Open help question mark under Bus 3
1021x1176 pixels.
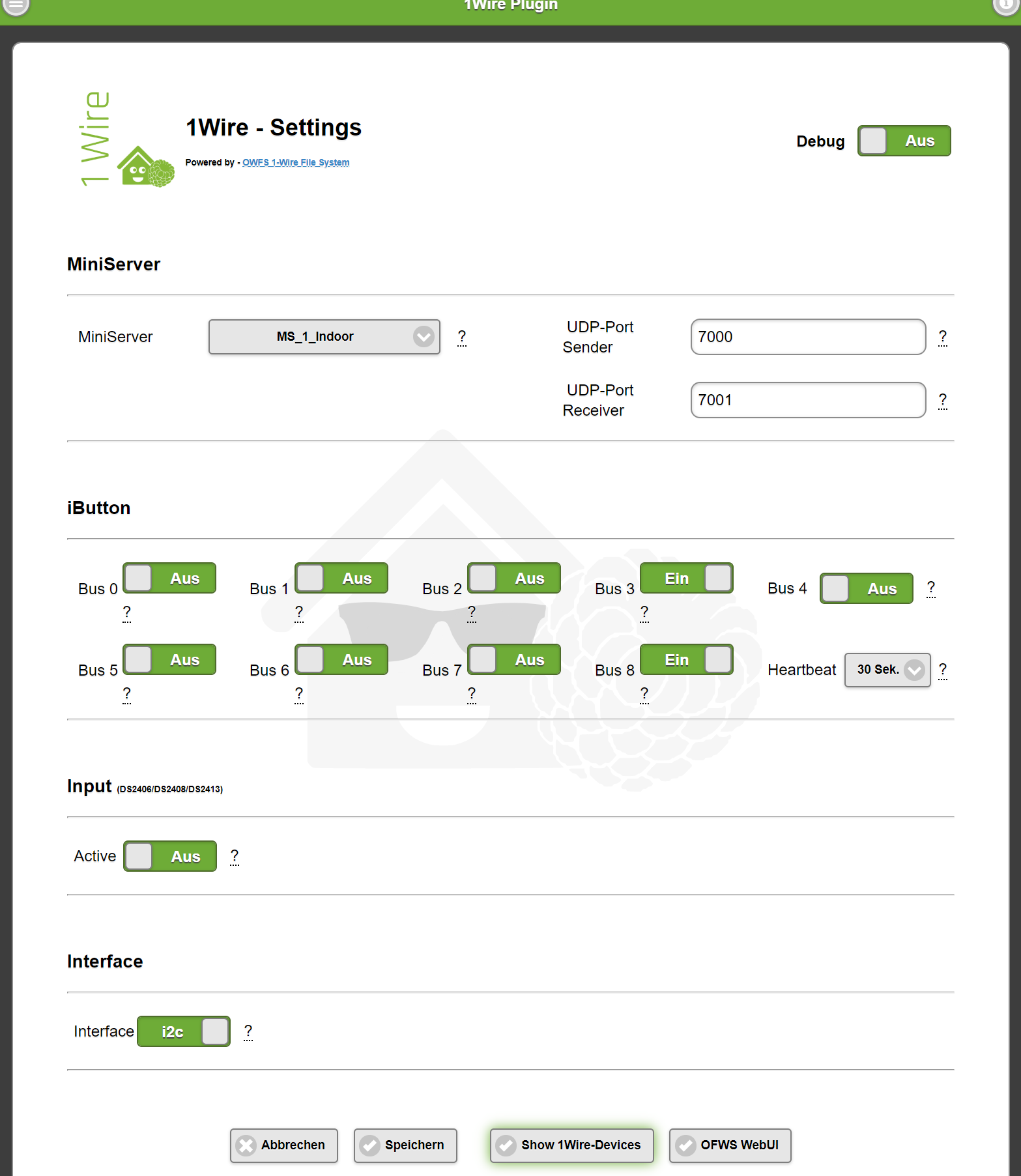click(644, 613)
